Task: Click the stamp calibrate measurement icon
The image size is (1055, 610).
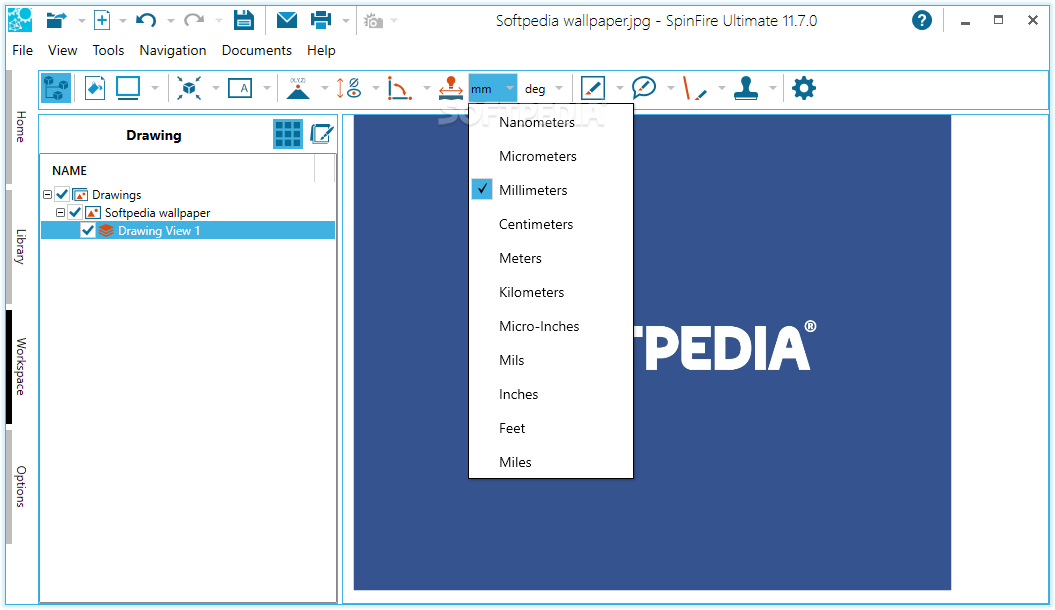Action: click(451, 88)
